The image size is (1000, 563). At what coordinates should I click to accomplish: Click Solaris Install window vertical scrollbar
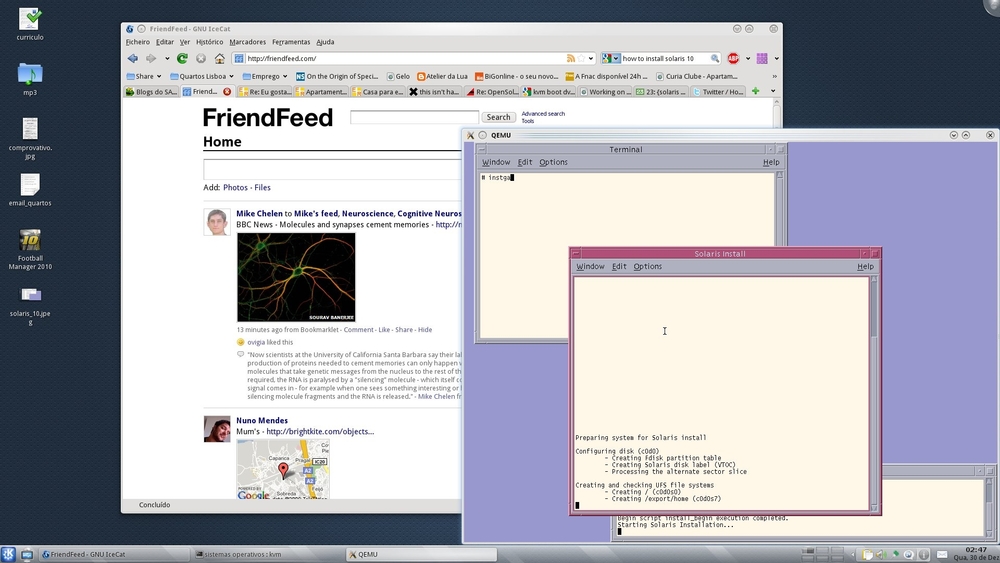tap(874, 392)
